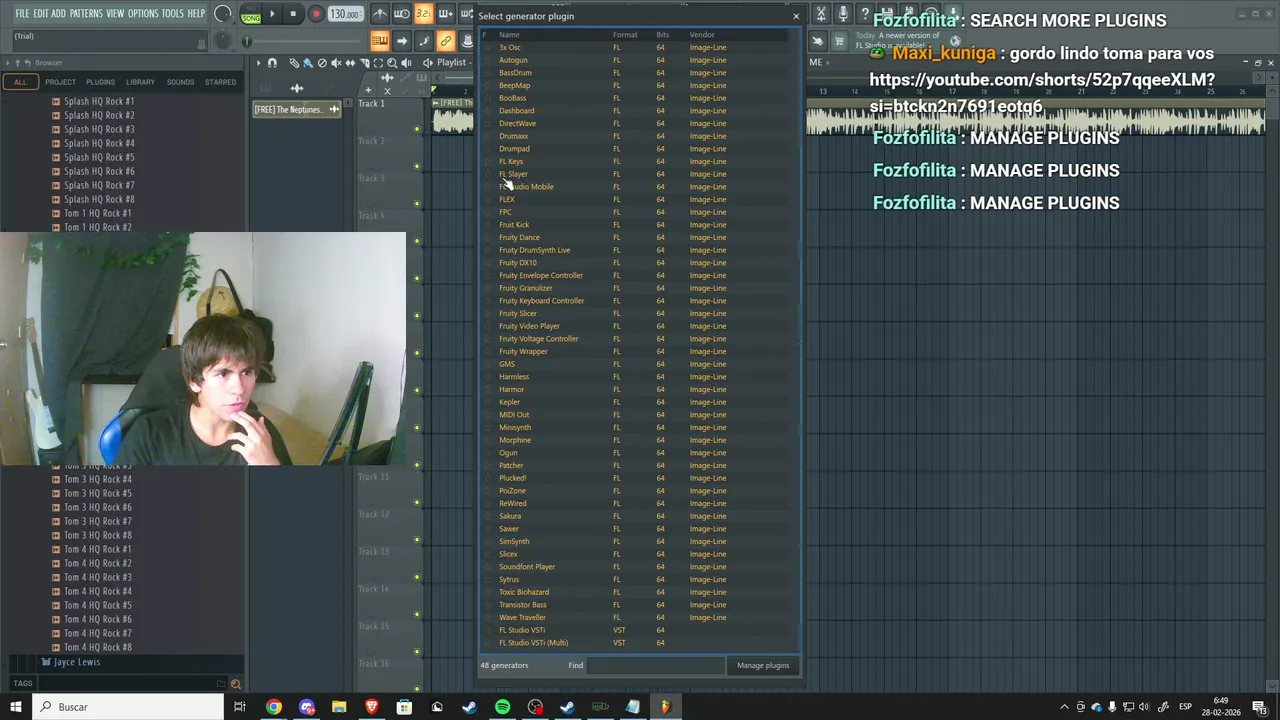Adjust the main pitch knob
The width and height of the screenshot is (1280, 720).
(x=222, y=40)
